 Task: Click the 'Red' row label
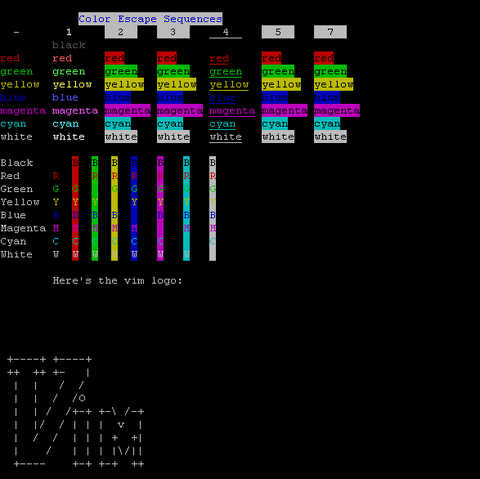point(10,176)
